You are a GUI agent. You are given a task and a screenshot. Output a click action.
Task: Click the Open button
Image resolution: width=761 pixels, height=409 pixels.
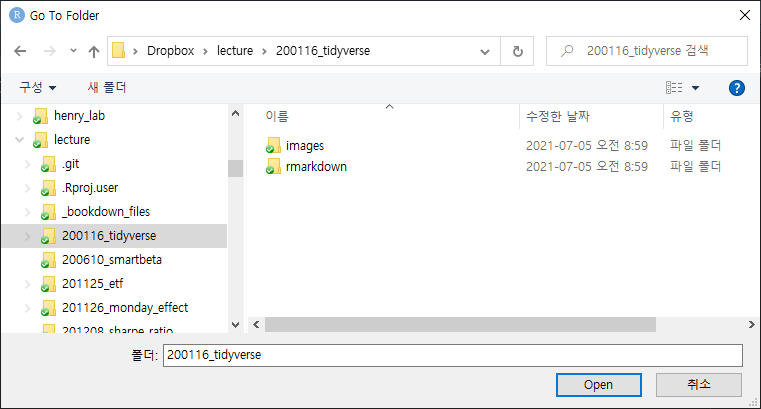(598, 385)
